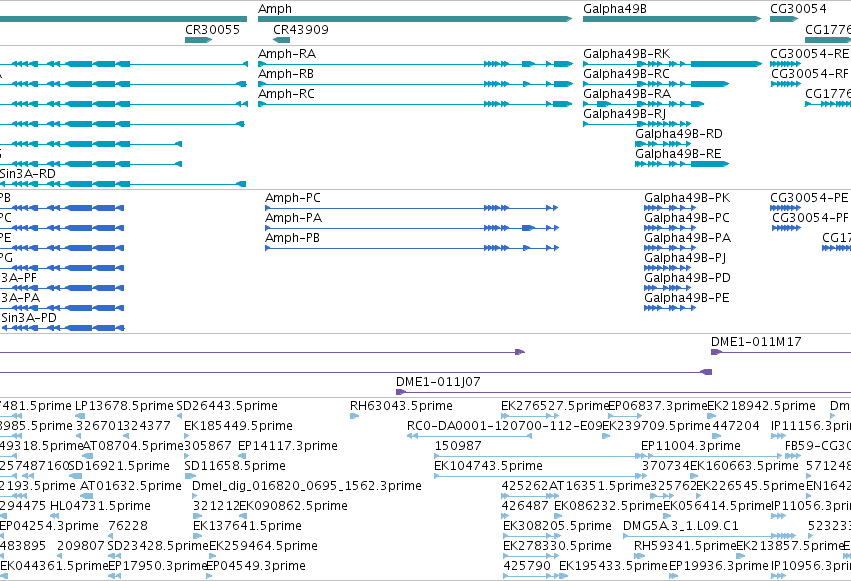
Task: Select the Galpha49B-RJ transcript
Action: pyautogui.click(x=637, y=124)
